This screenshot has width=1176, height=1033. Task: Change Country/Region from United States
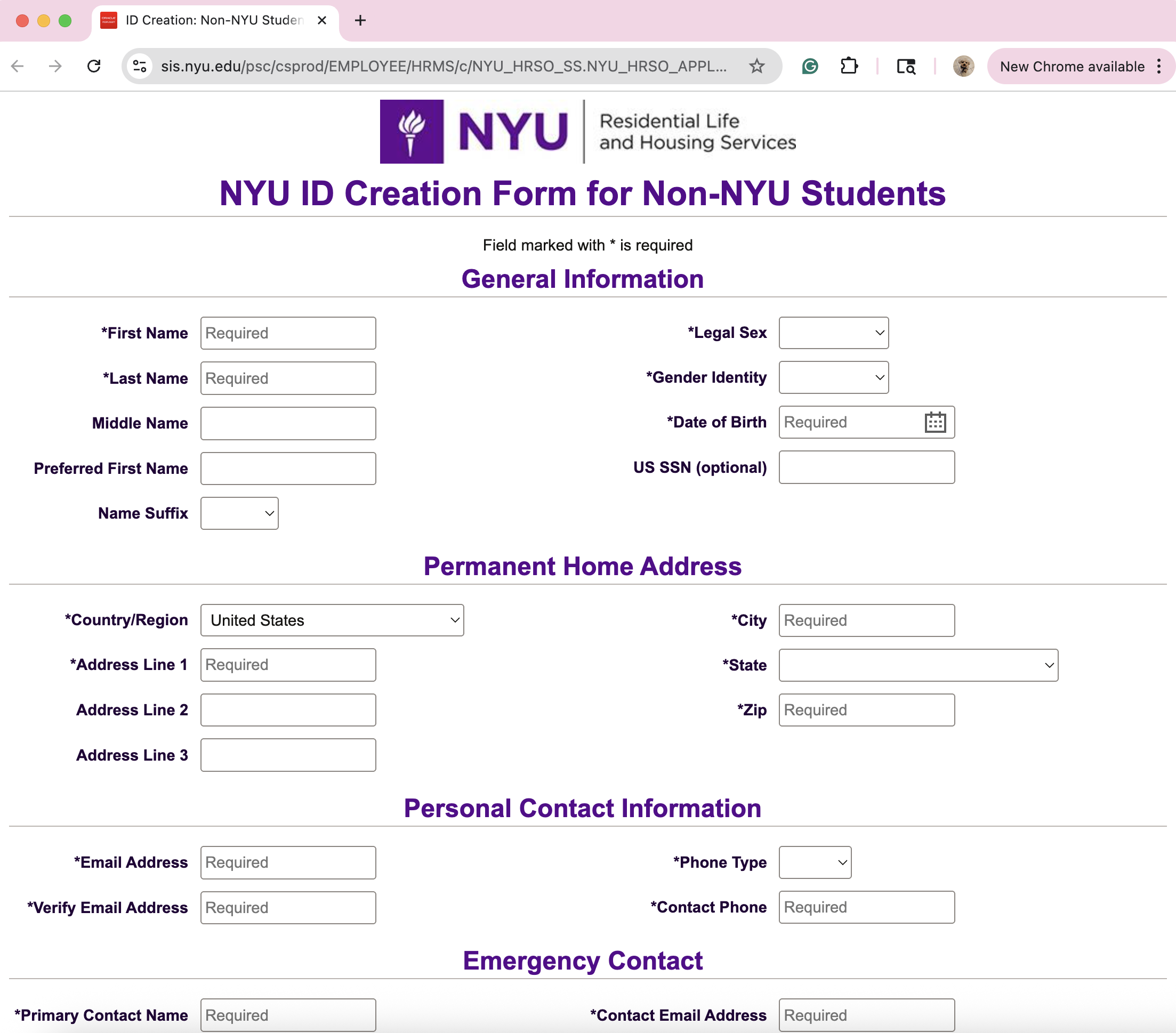tap(332, 620)
